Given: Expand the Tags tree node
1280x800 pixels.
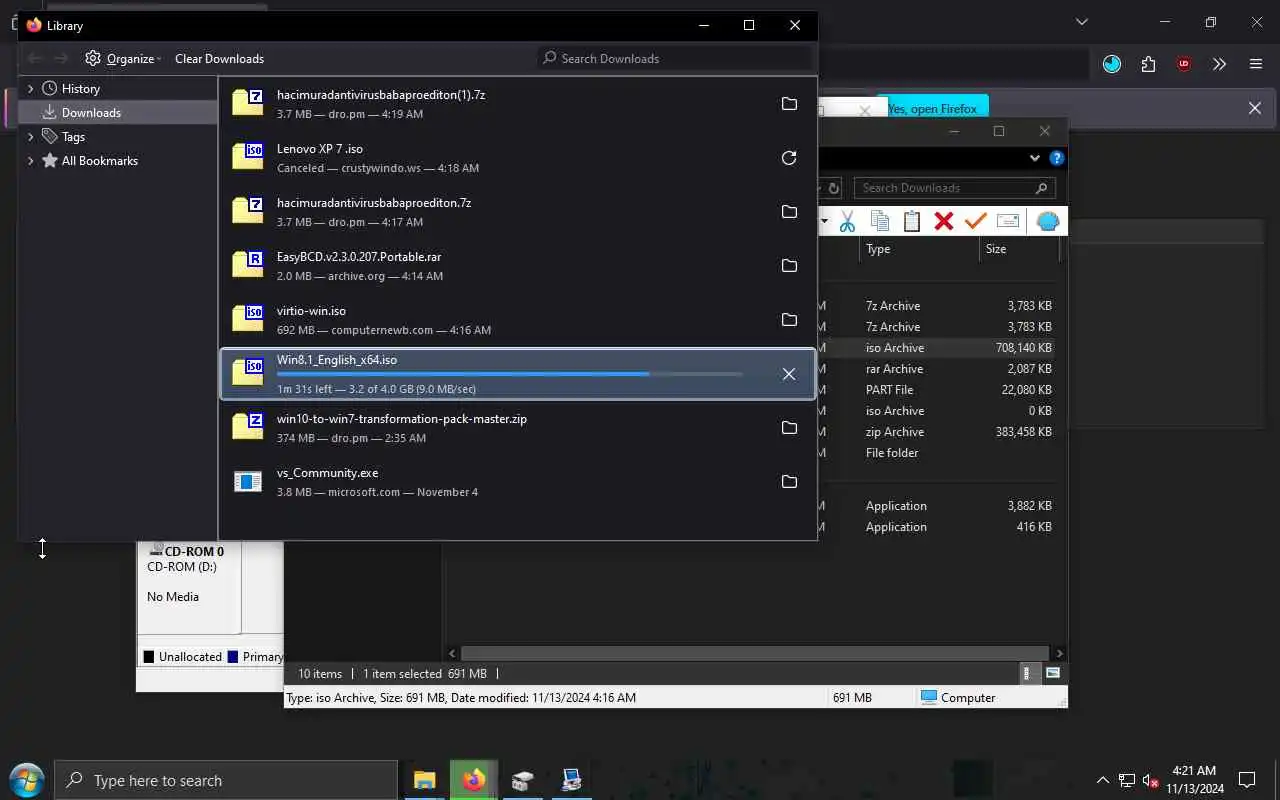Looking at the screenshot, I should click(30, 136).
